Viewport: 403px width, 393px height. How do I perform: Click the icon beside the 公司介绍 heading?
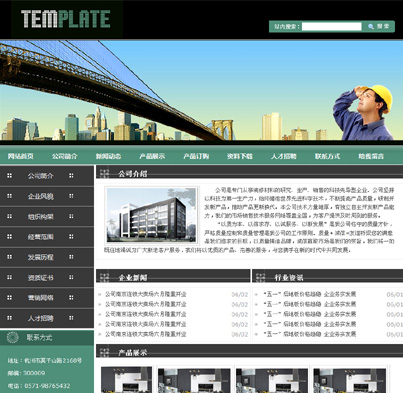click(104, 173)
